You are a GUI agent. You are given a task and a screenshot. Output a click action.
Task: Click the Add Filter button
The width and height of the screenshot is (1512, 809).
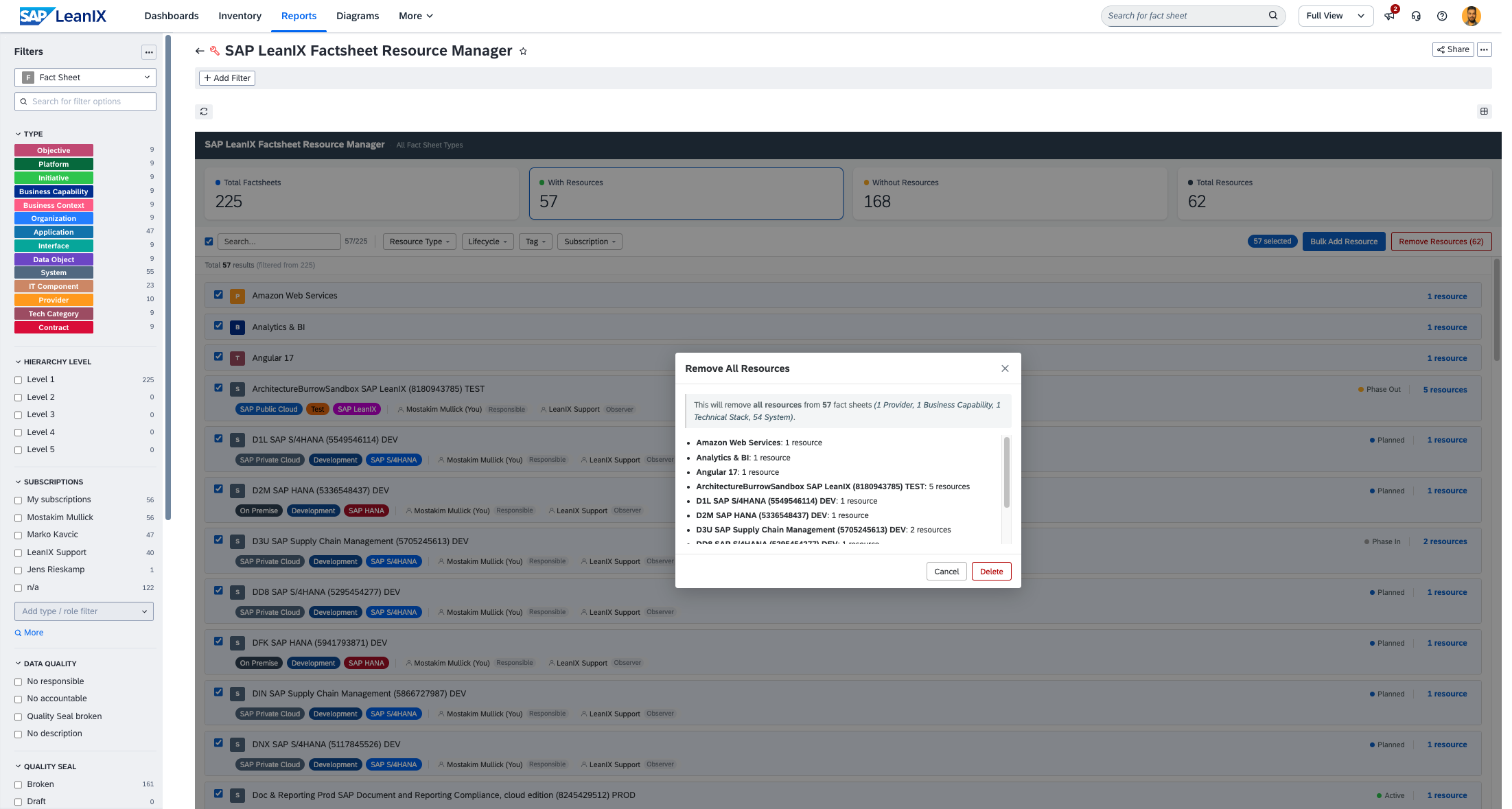(x=229, y=79)
